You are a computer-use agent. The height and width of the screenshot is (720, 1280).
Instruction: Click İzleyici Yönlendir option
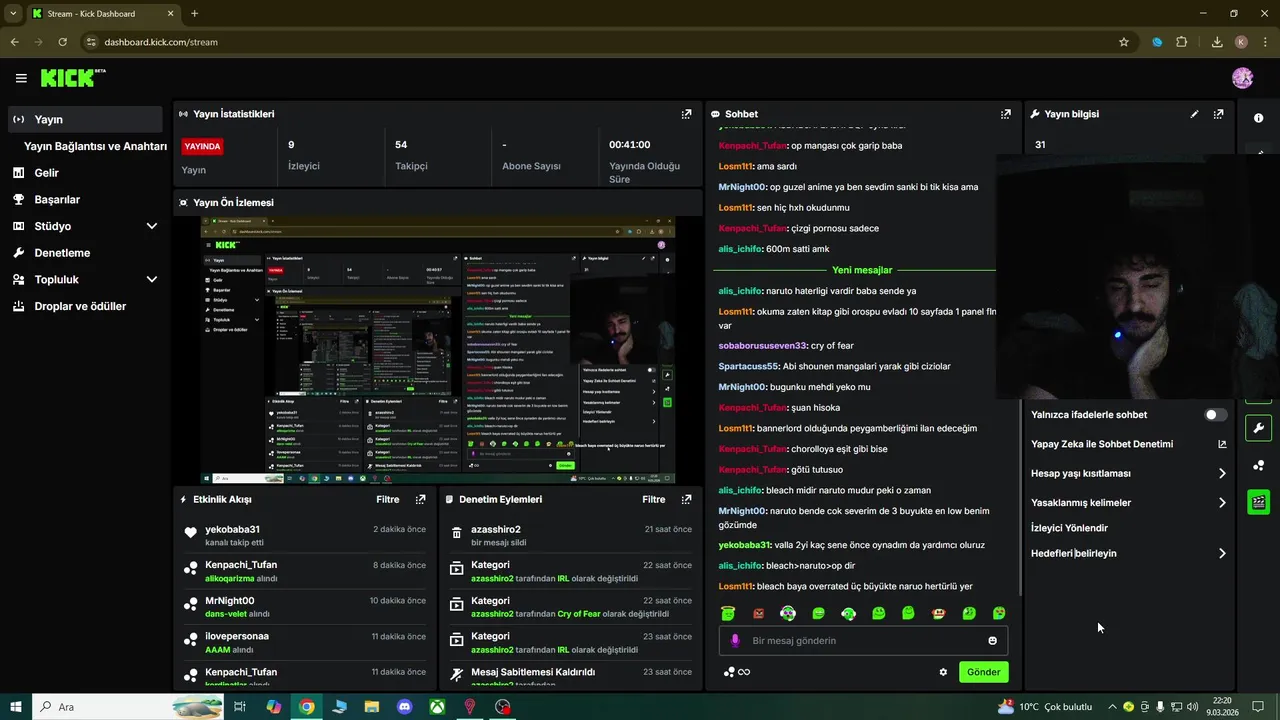1069,528
